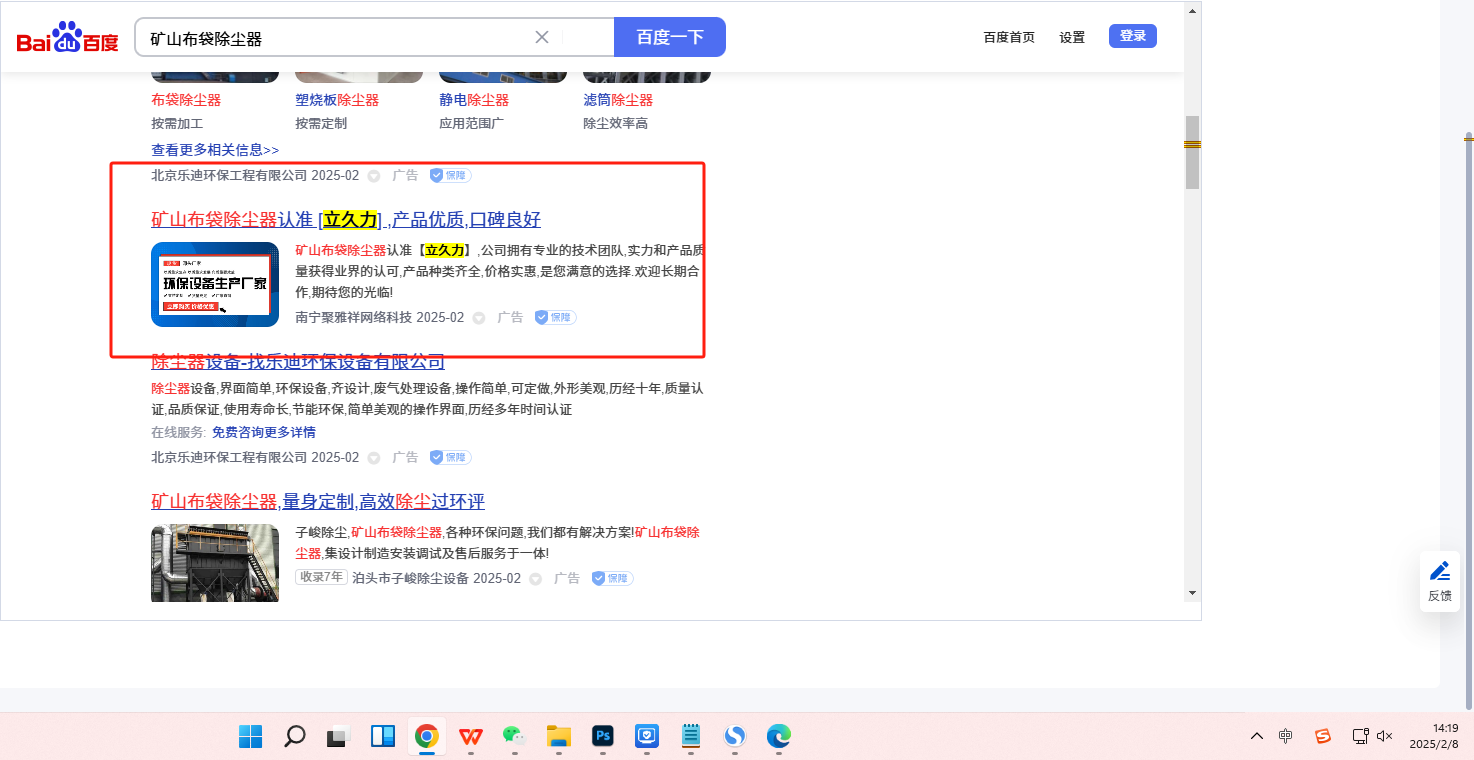Viewport: 1474px width, 760px height.
Task: Toggle the muted volume icon in tray
Action: 1385,736
